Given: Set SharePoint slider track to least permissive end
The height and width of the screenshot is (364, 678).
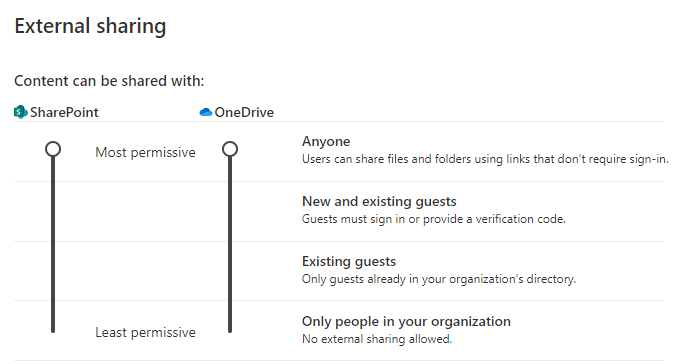Looking at the screenshot, I should click(53, 330).
